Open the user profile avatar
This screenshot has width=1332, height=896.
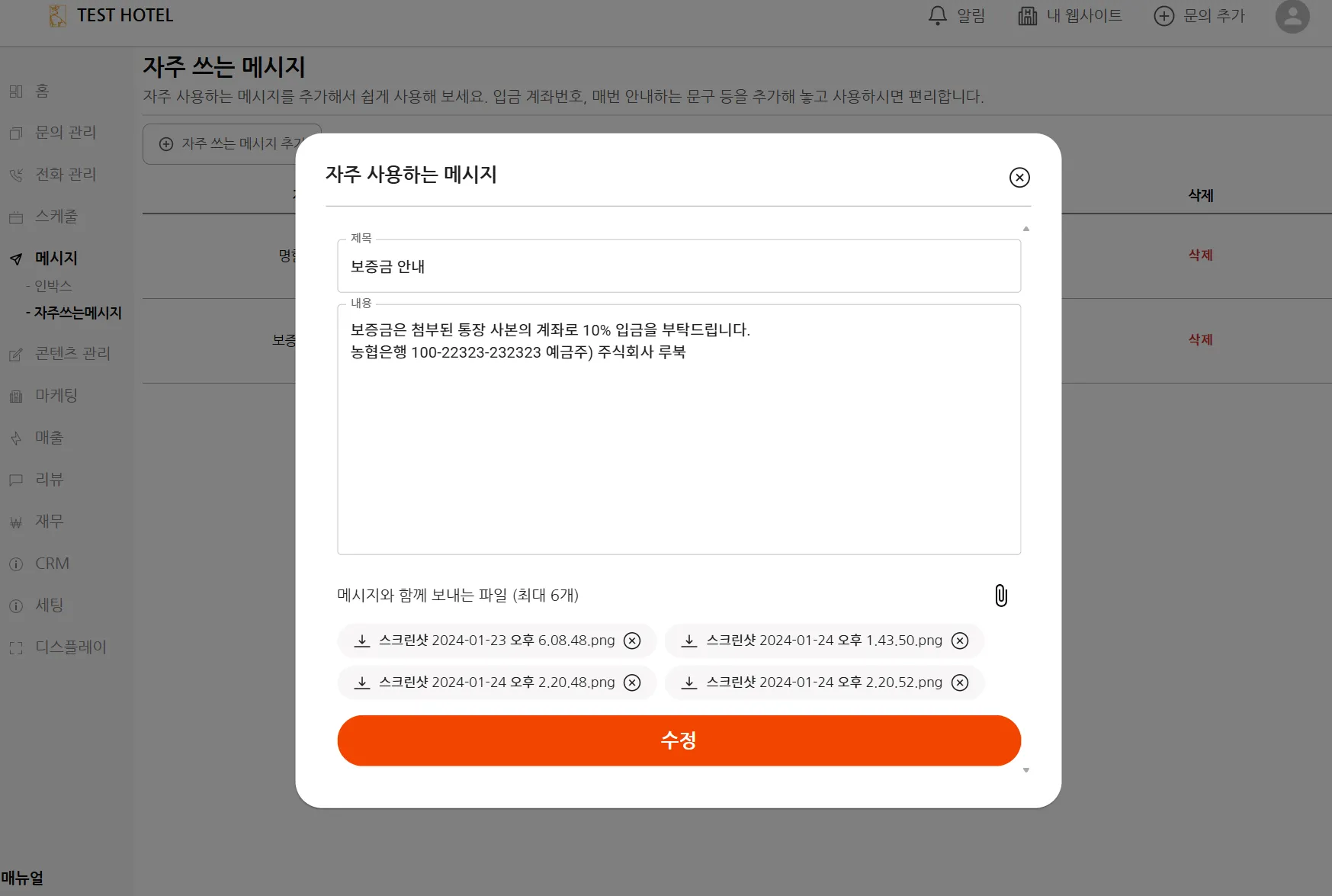coord(1292,16)
